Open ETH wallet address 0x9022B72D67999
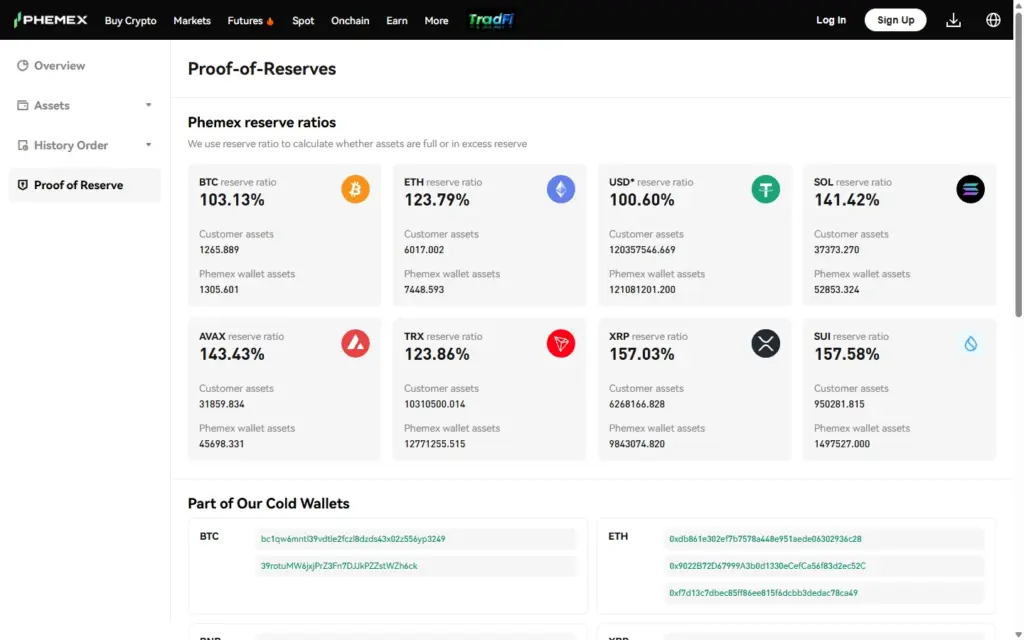 click(767, 566)
